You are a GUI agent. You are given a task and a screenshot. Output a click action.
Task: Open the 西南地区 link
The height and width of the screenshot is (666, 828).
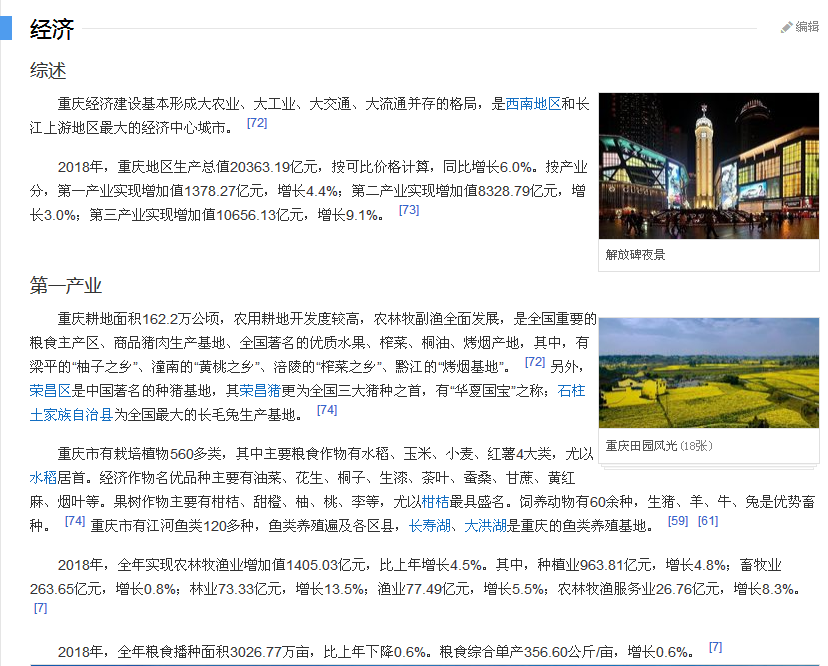[x=533, y=104]
